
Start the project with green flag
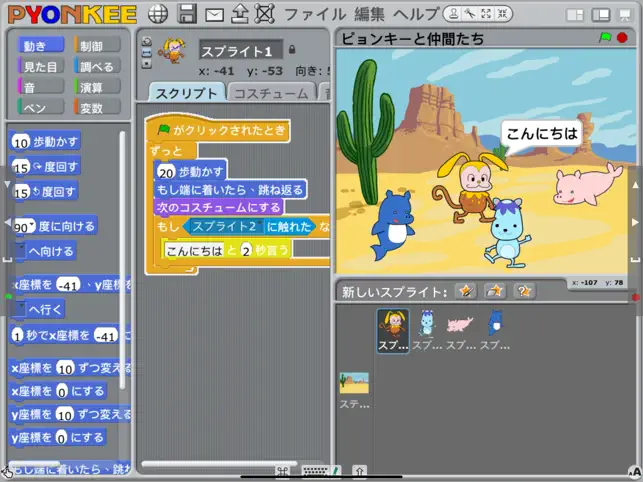[605, 38]
